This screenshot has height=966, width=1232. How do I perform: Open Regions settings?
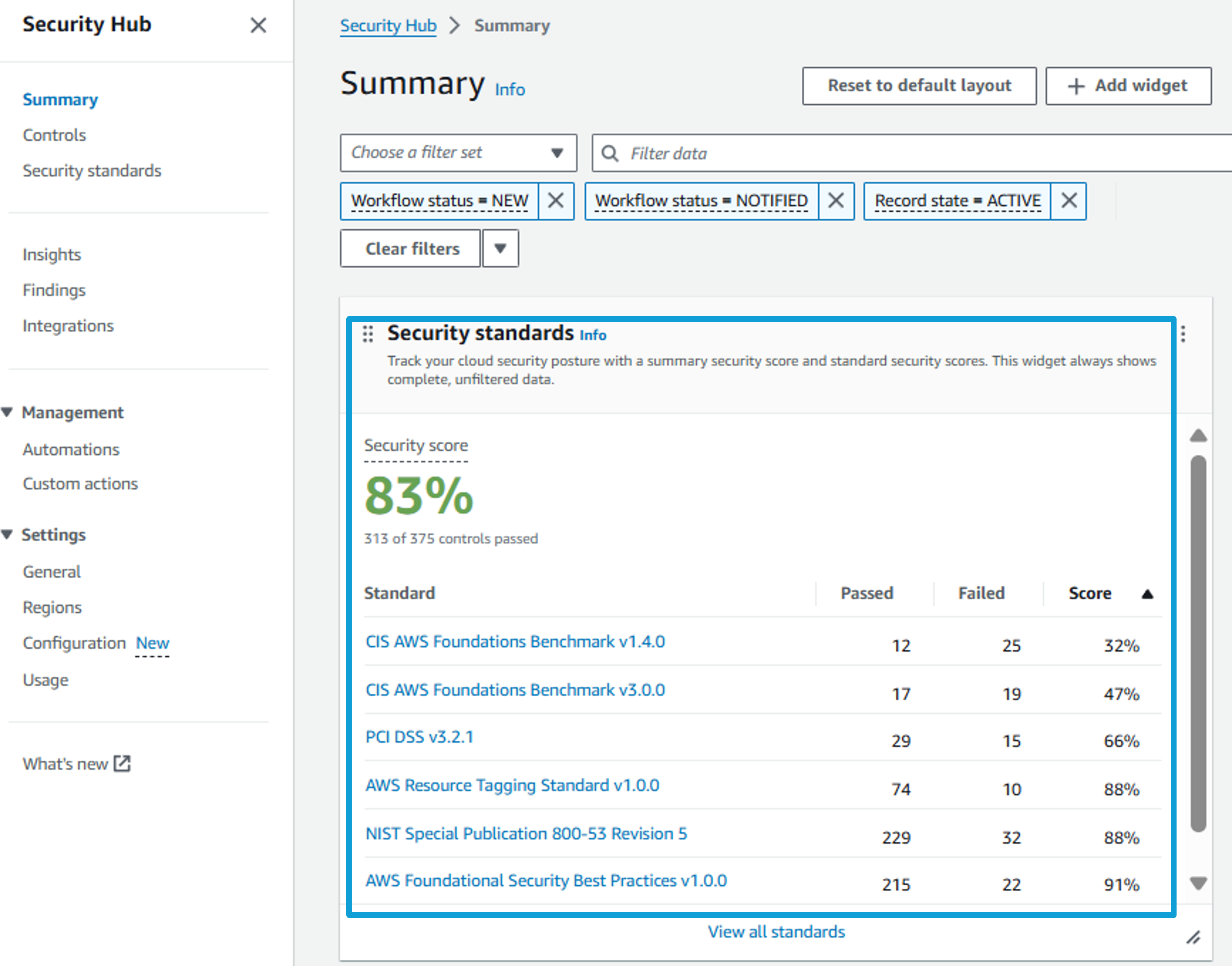pos(52,607)
